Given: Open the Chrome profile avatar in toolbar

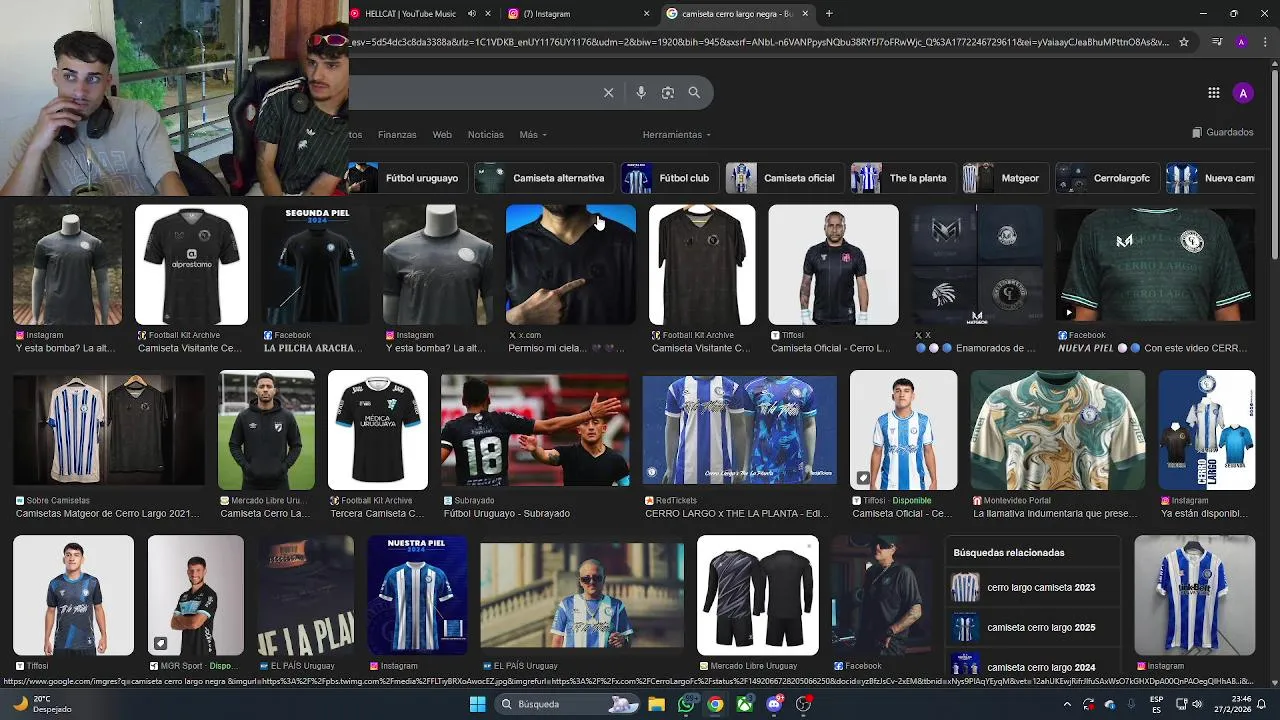Looking at the screenshot, I should click(x=1241, y=42).
